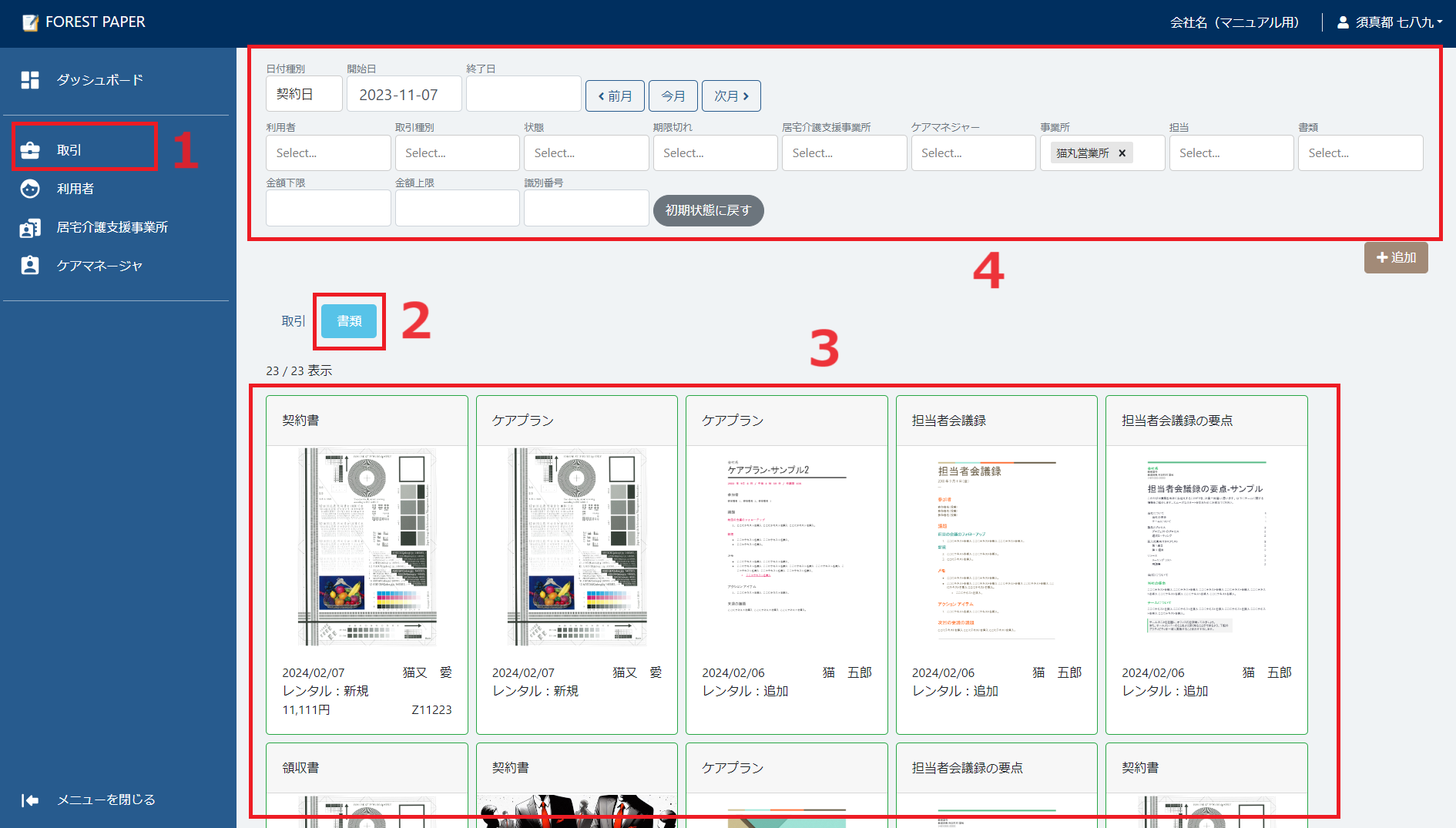Open the 日付種別 契約日 selector
Image resolution: width=1456 pixels, height=828 pixels.
tap(304, 93)
